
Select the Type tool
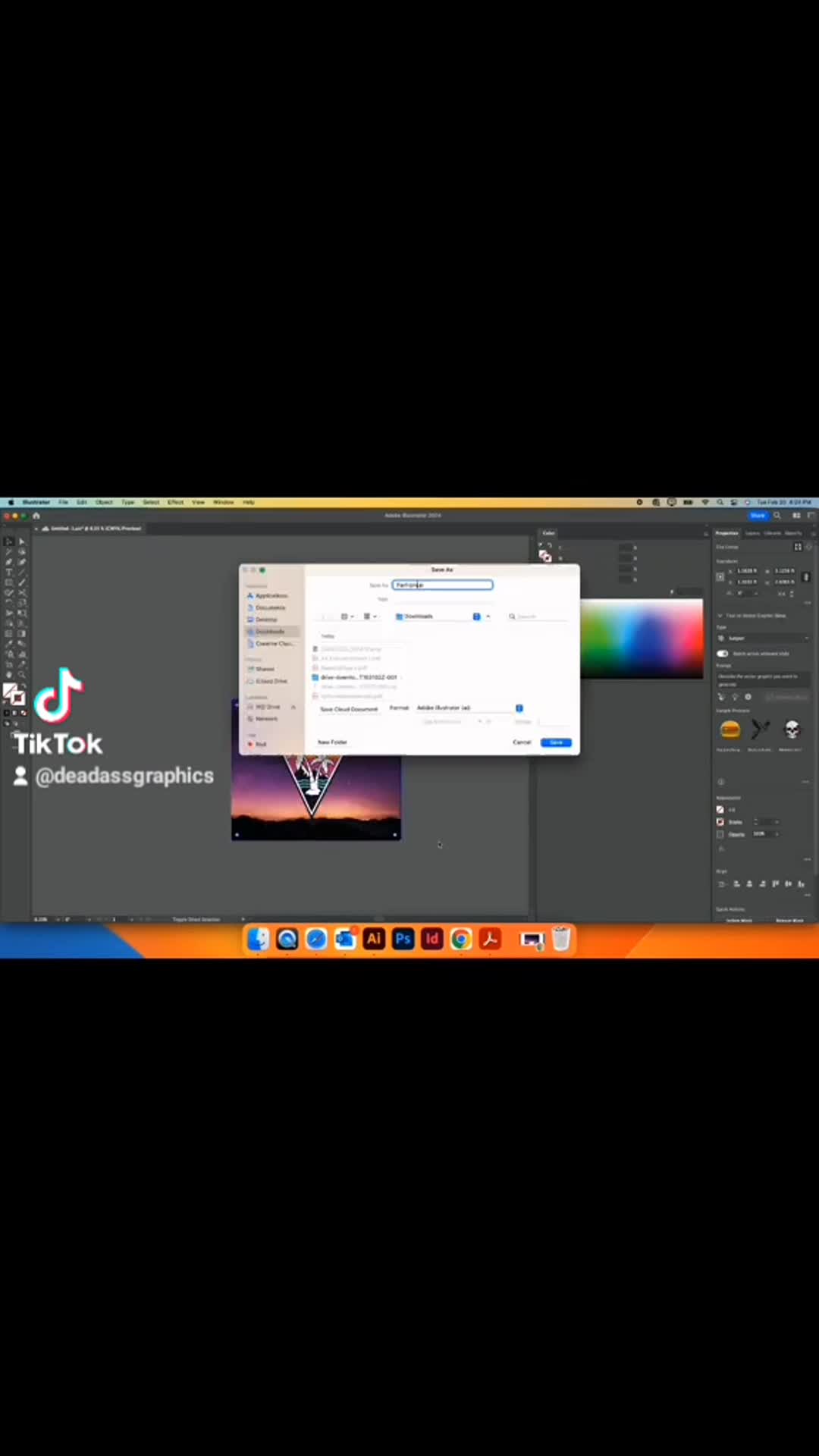(x=9, y=573)
